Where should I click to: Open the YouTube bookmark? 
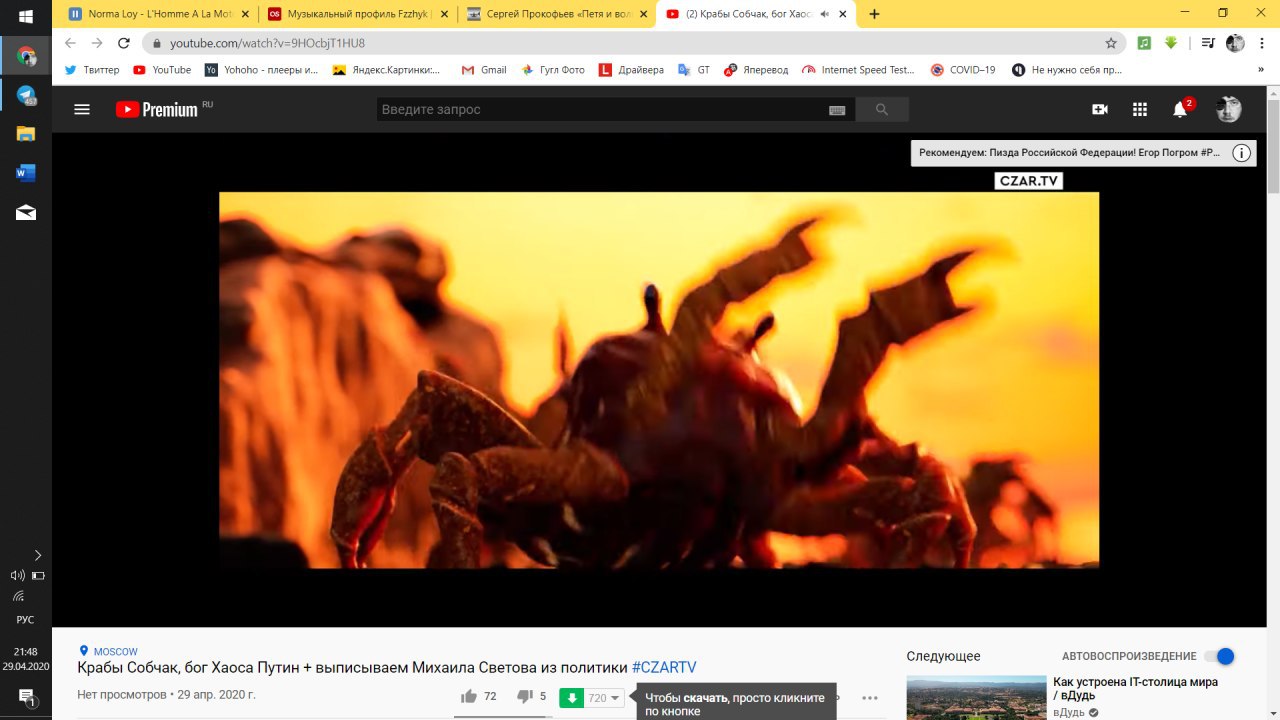(x=162, y=70)
